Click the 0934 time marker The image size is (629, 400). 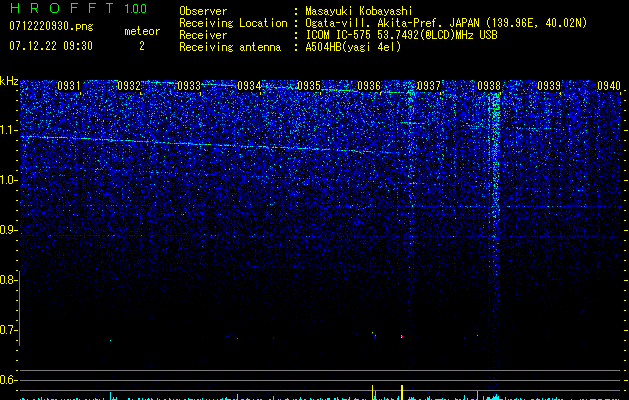[249, 85]
